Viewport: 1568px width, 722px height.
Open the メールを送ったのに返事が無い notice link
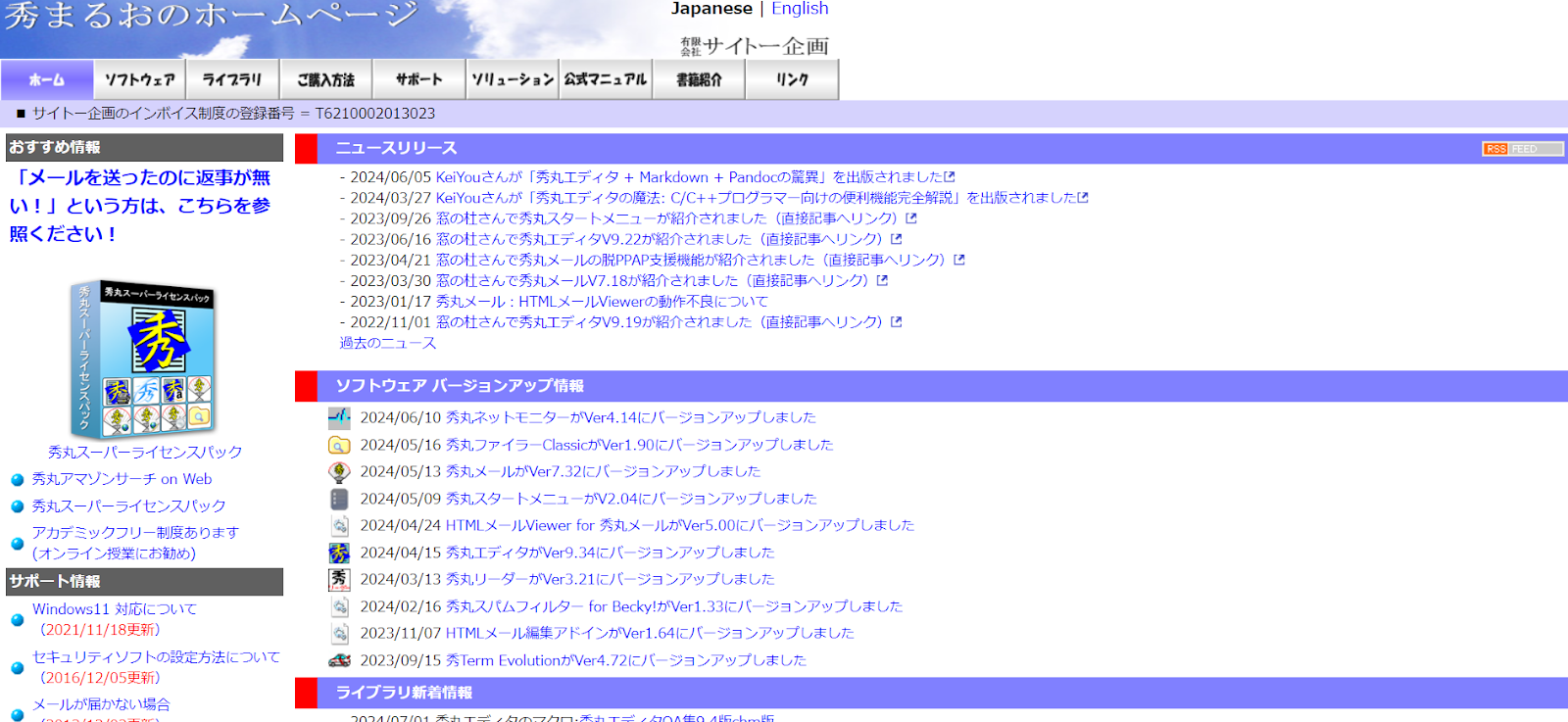pyautogui.click(x=140, y=206)
